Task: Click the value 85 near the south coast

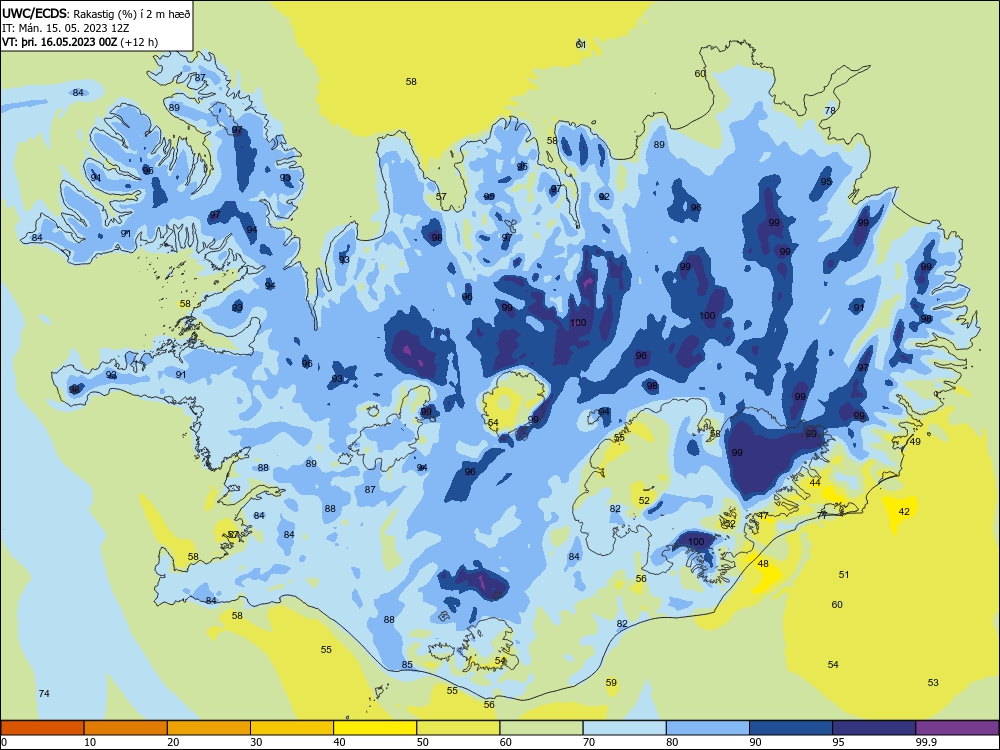Action: (407, 665)
